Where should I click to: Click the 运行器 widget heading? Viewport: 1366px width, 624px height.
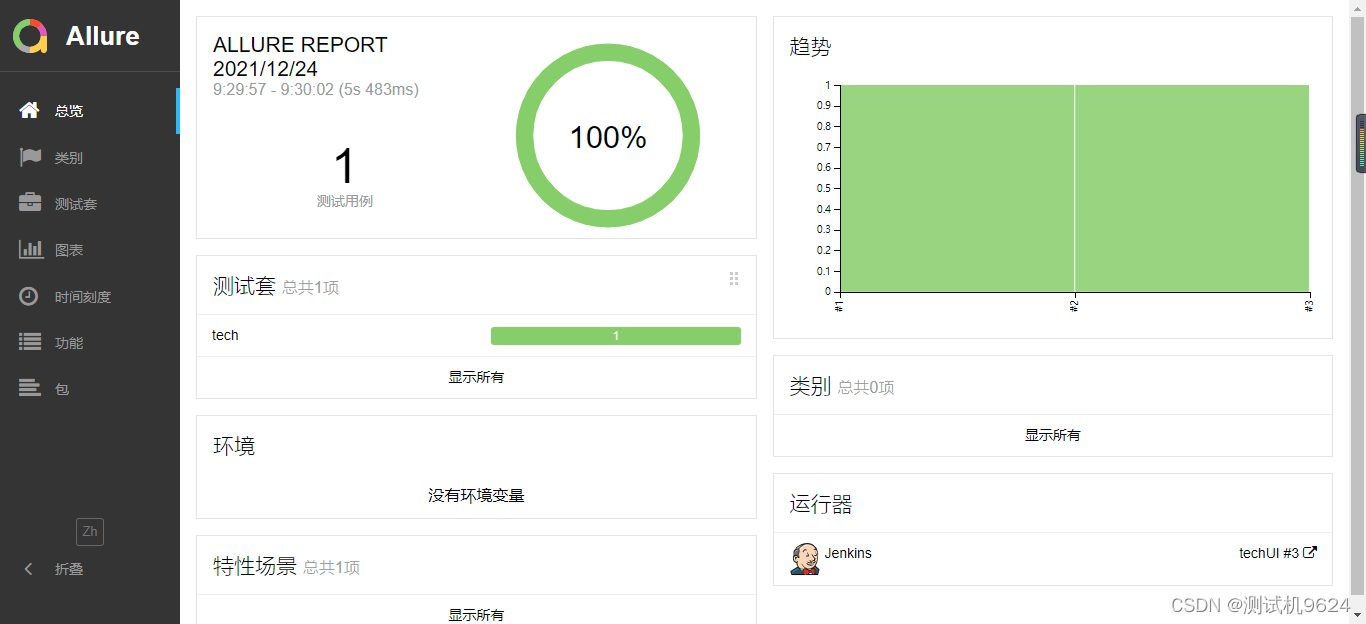(x=821, y=504)
